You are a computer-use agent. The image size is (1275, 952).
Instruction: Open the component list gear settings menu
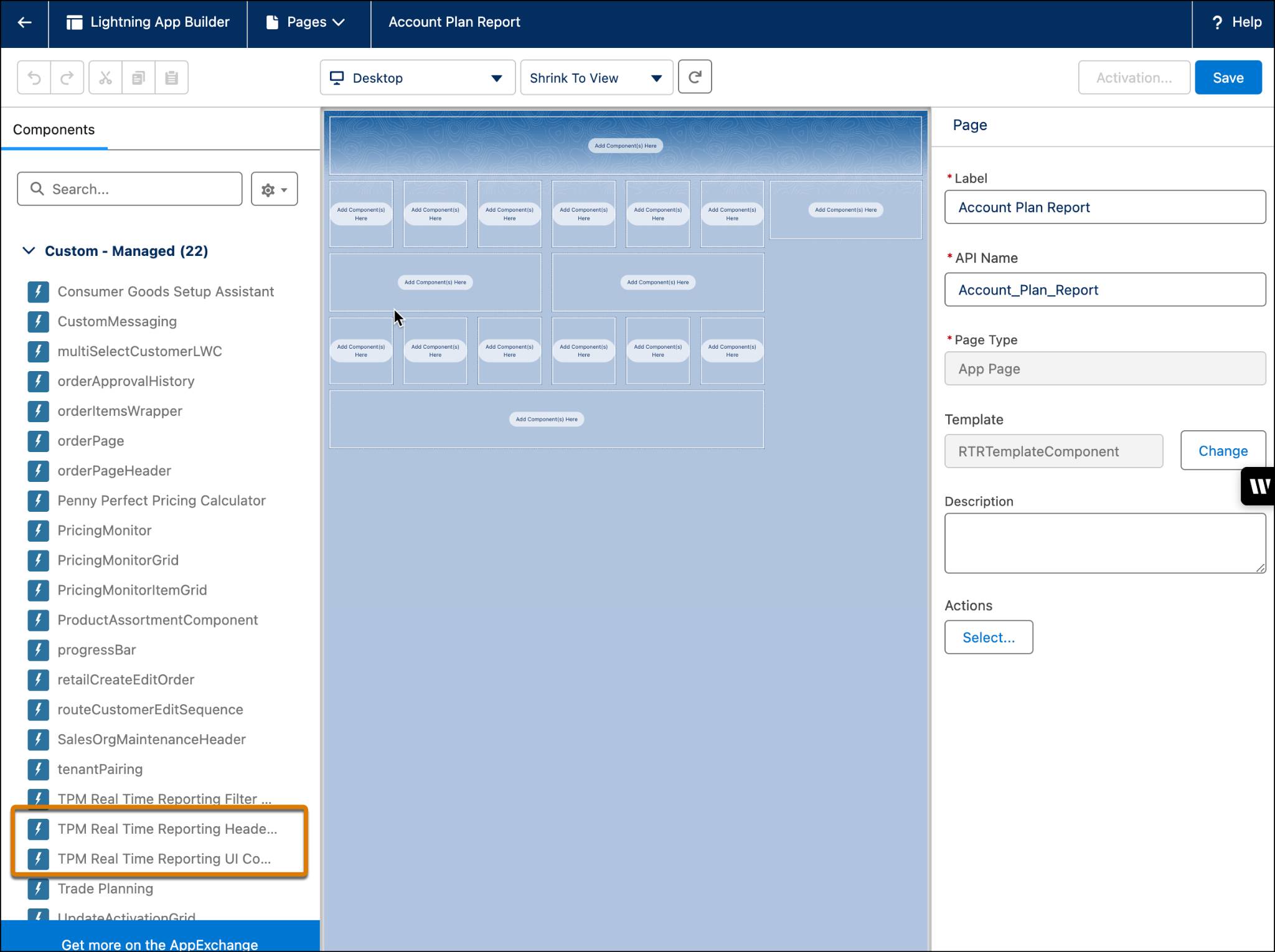(275, 189)
